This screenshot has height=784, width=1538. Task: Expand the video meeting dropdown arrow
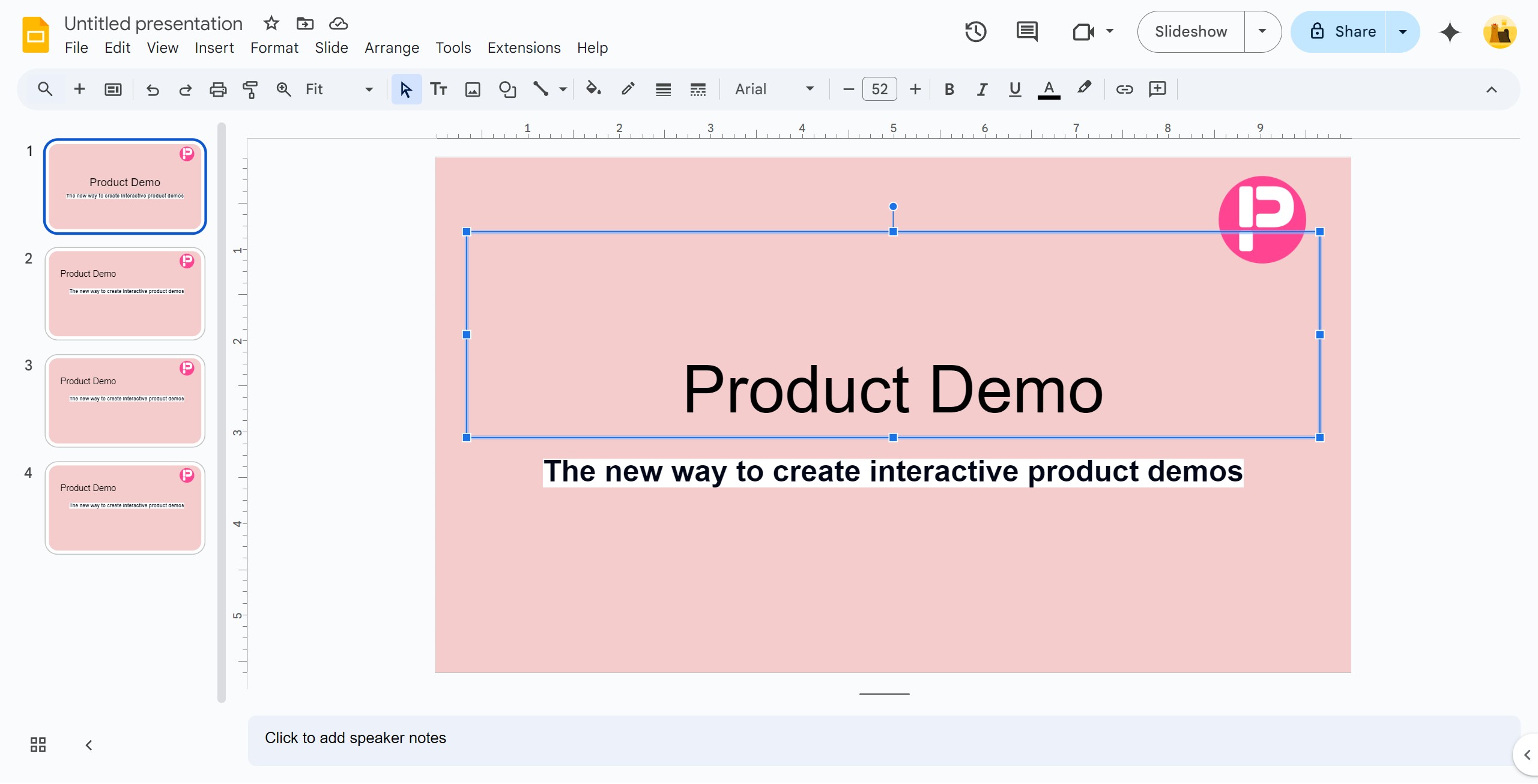click(1110, 31)
